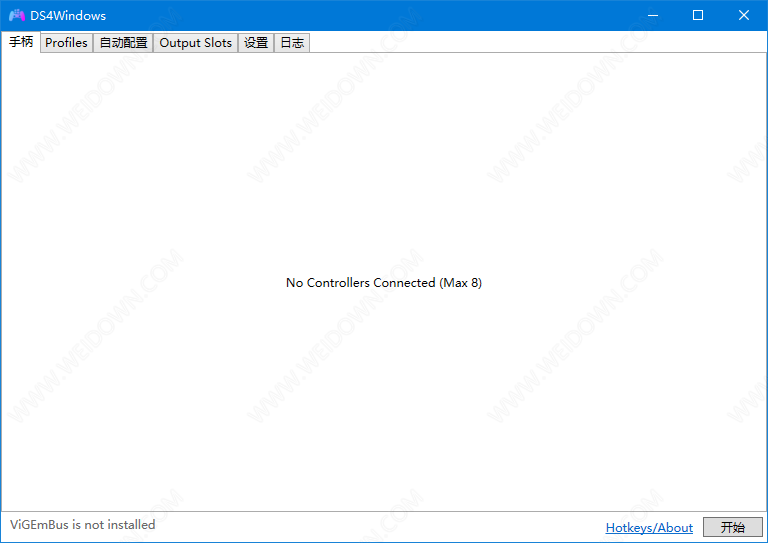The image size is (768, 543).
Task: Click the DS4Windows title text
Action: point(68,16)
